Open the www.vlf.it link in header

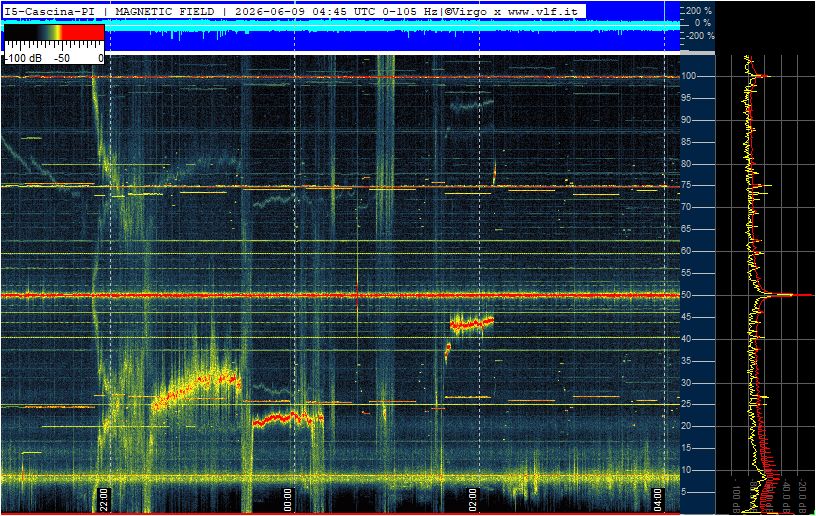(542, 11)
